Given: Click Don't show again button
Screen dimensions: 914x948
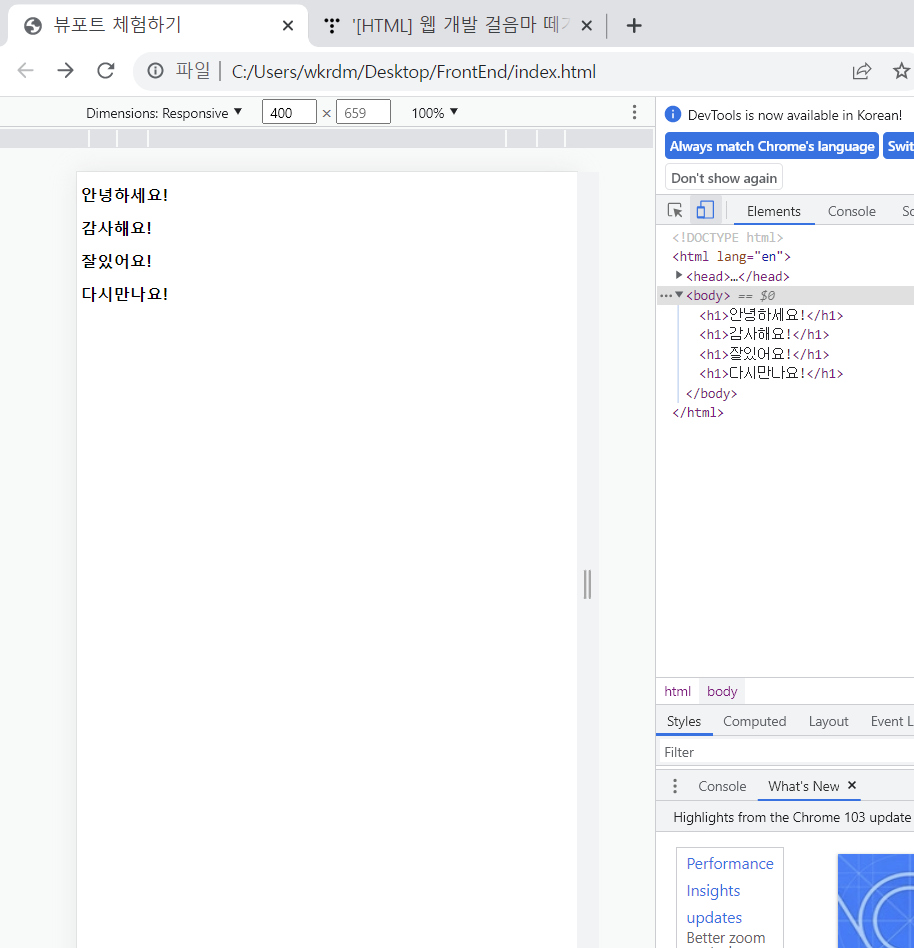Looking at the screenshot, I should point(724,178).
